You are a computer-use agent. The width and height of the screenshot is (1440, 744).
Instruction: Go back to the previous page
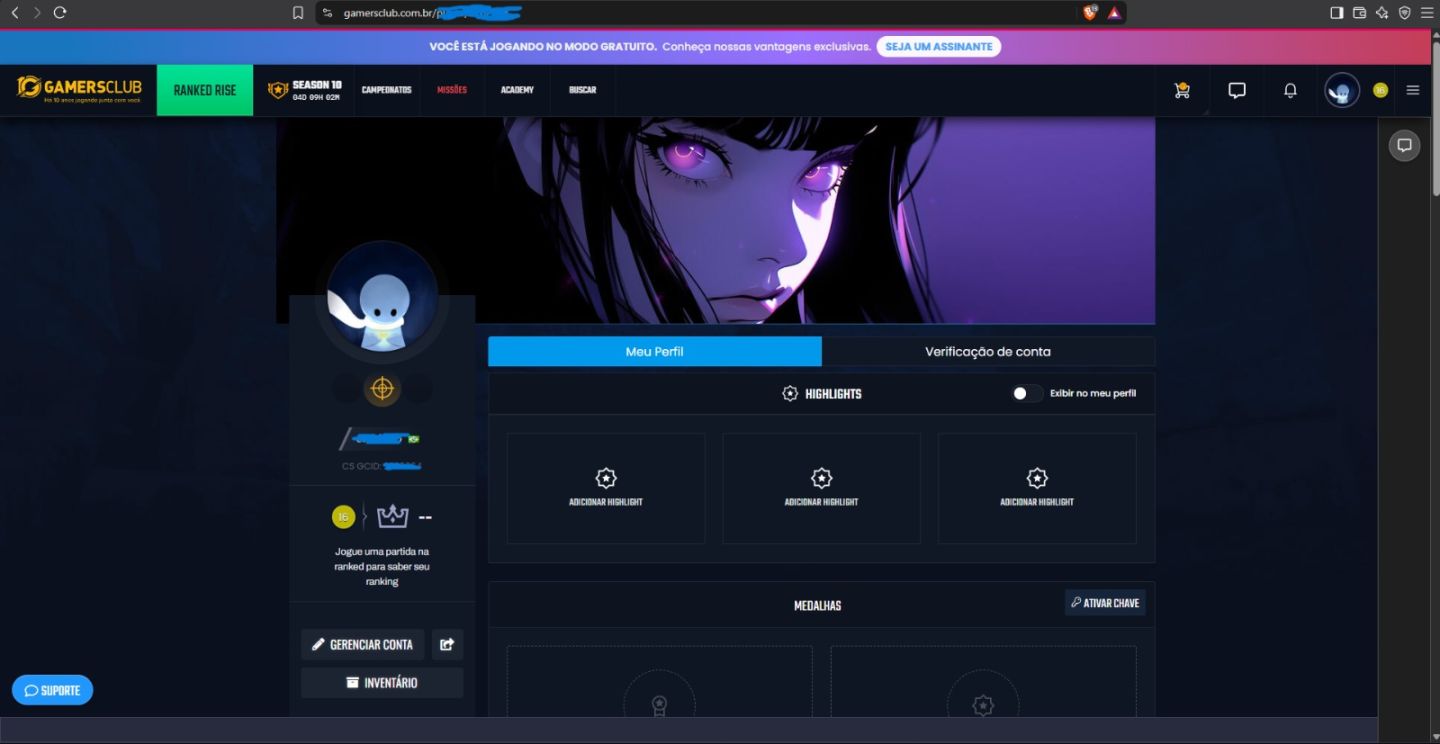(14, 13)
